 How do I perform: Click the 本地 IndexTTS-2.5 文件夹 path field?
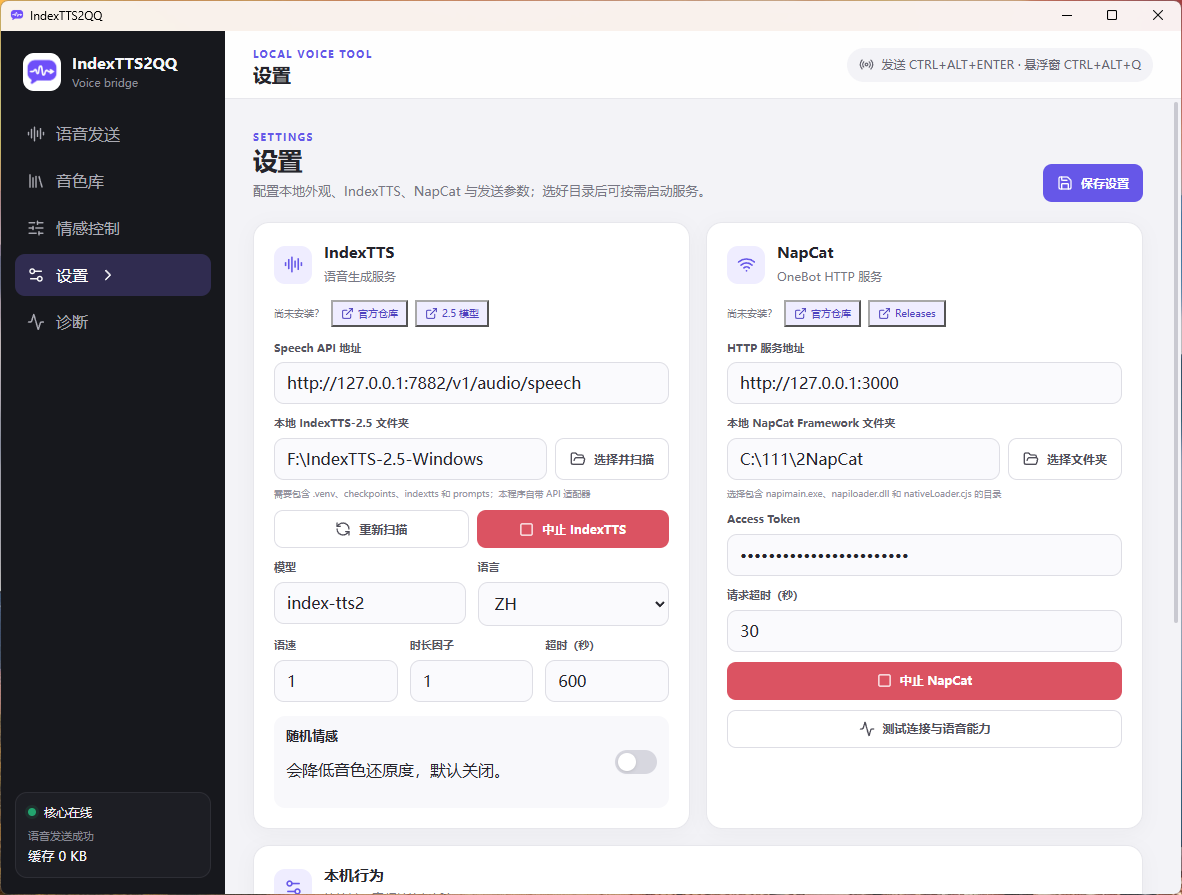tap(410, 459)
